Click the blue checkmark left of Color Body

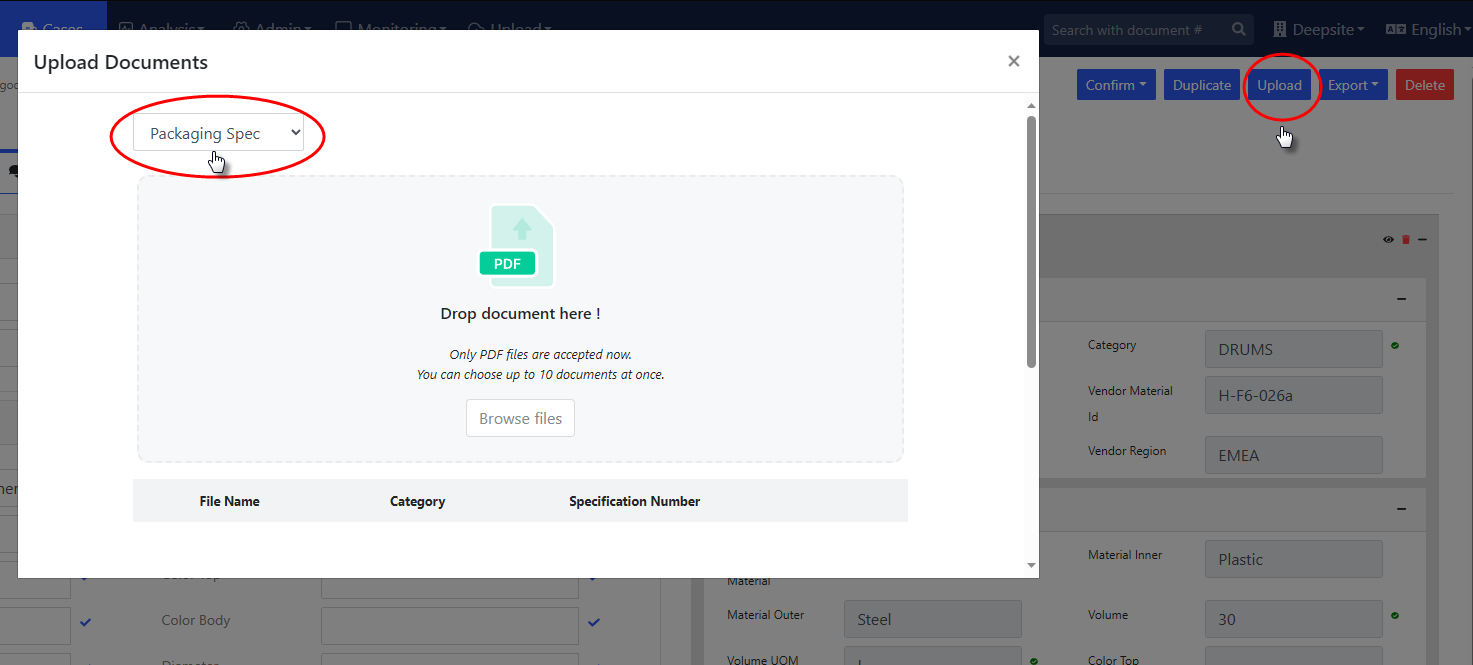click(x=85, y=622)
